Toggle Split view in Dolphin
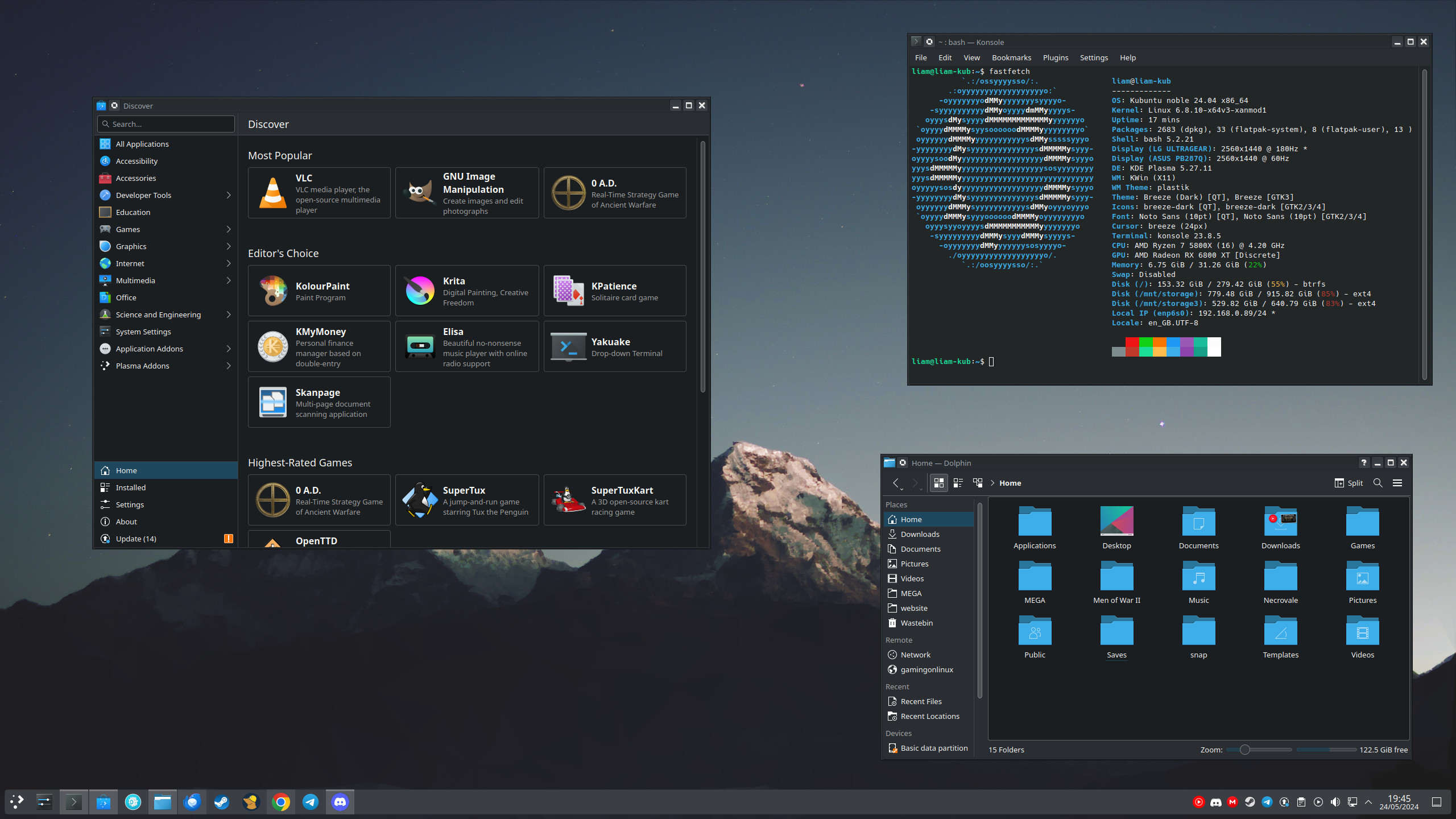The height and width of the screenshot is (819, 1456). (1349, 483)
